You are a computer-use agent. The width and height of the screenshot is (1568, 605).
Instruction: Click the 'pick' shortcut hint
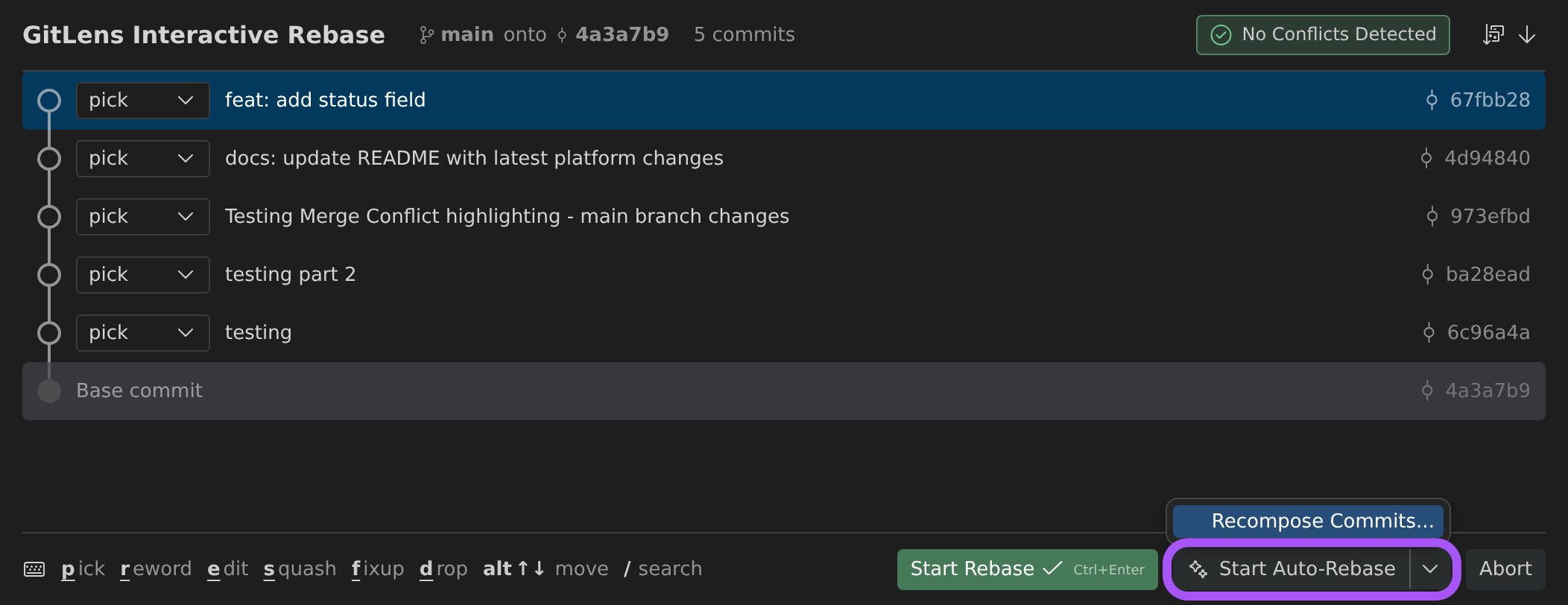tap(83, 569)
